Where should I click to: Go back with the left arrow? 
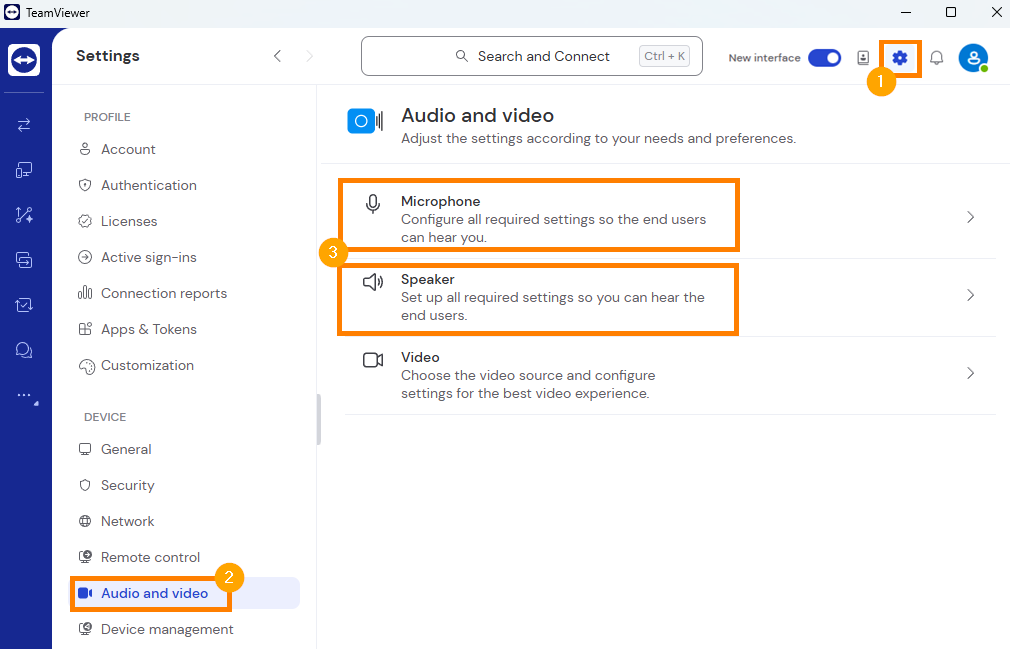pyautogui.click(x=278, y=56)
